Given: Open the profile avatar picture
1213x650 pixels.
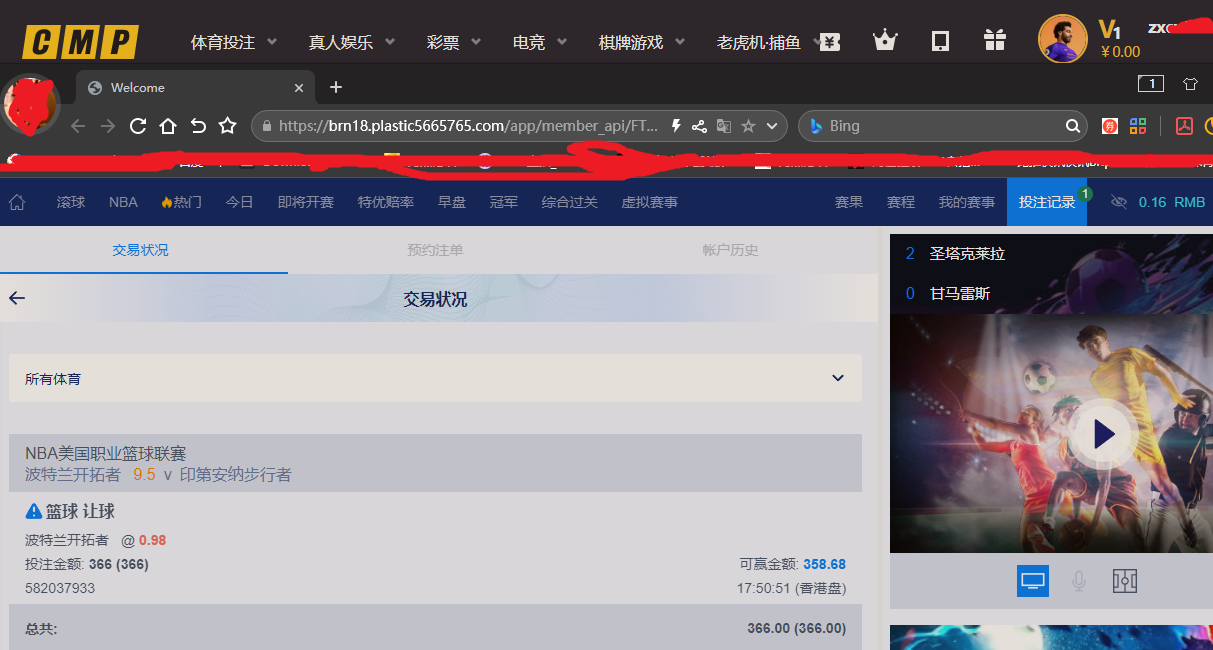Looking at the screenshot, I should (x=1062, y=39).
